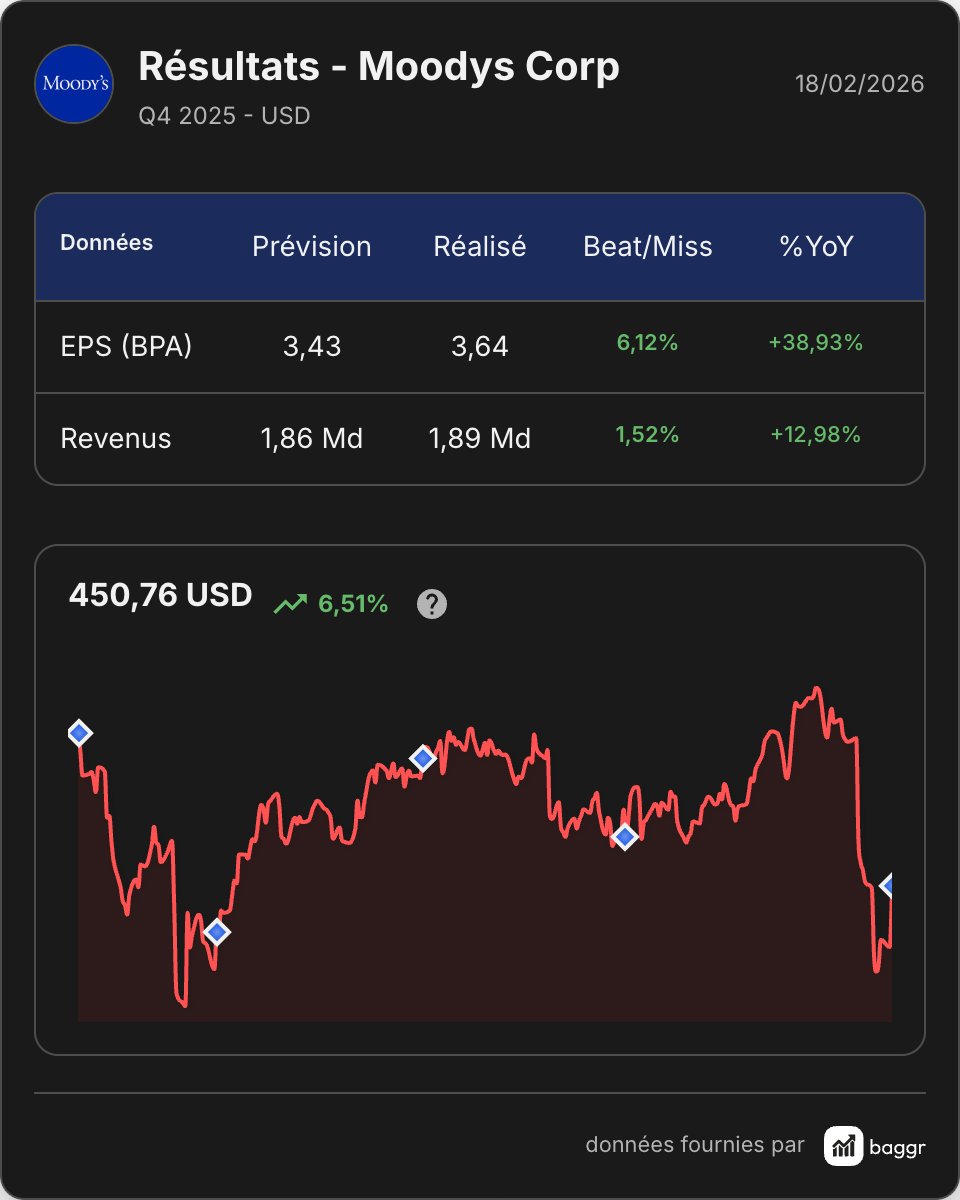
Task: Click the EPS actual value 3,64
Action: click(480, 347)
